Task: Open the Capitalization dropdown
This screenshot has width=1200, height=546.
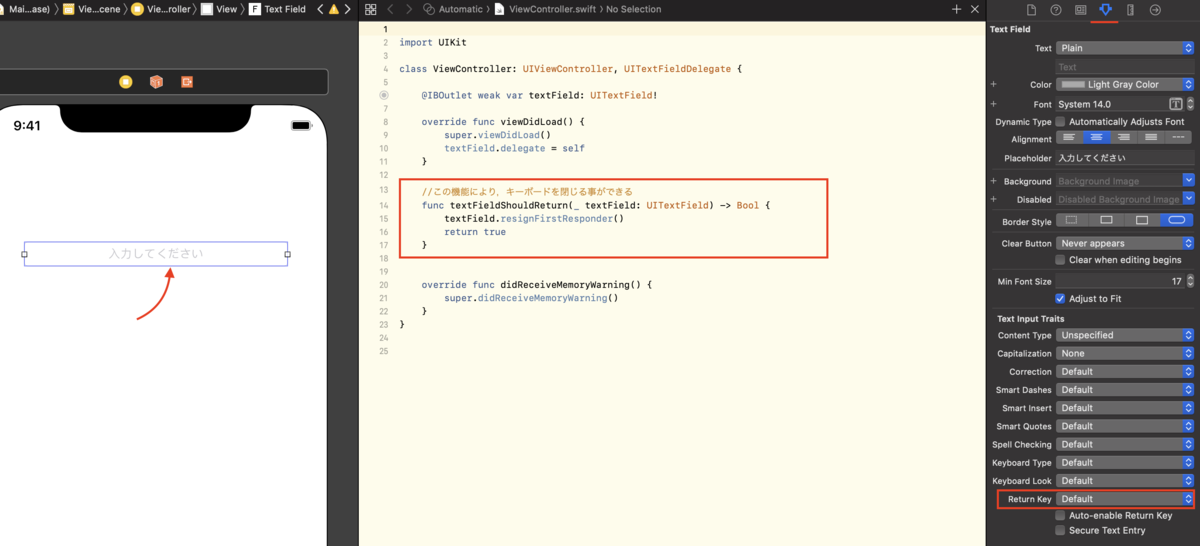Action: point(1125,353)
